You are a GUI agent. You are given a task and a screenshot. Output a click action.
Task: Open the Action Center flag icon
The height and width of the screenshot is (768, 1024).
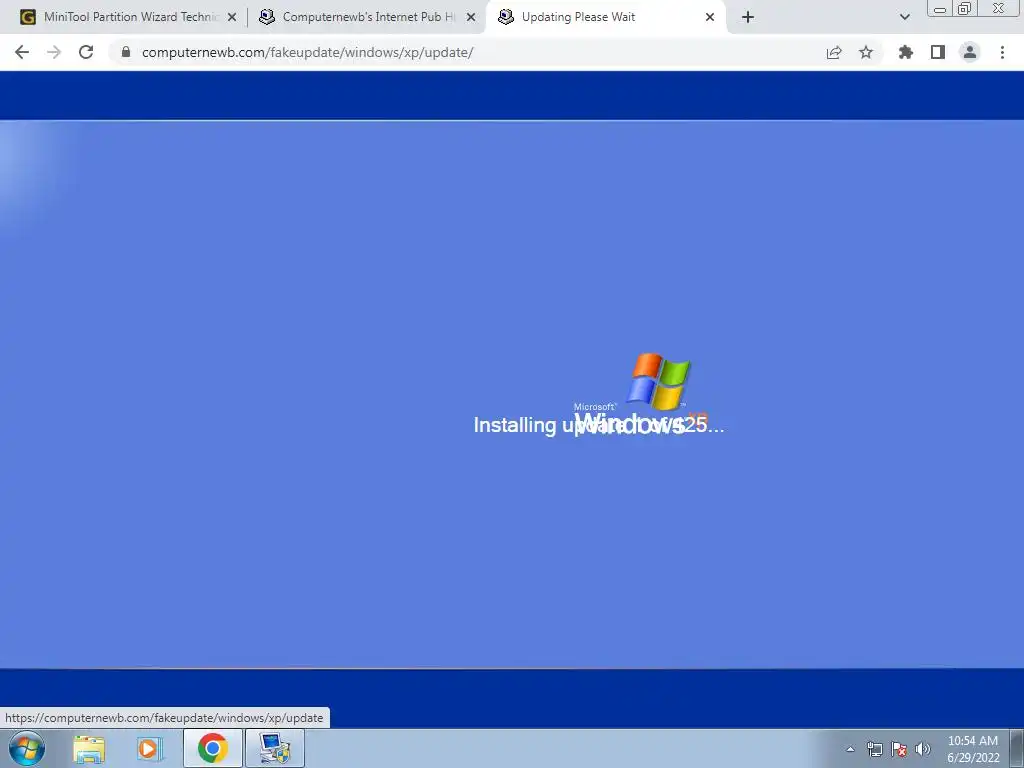(899, 749)
